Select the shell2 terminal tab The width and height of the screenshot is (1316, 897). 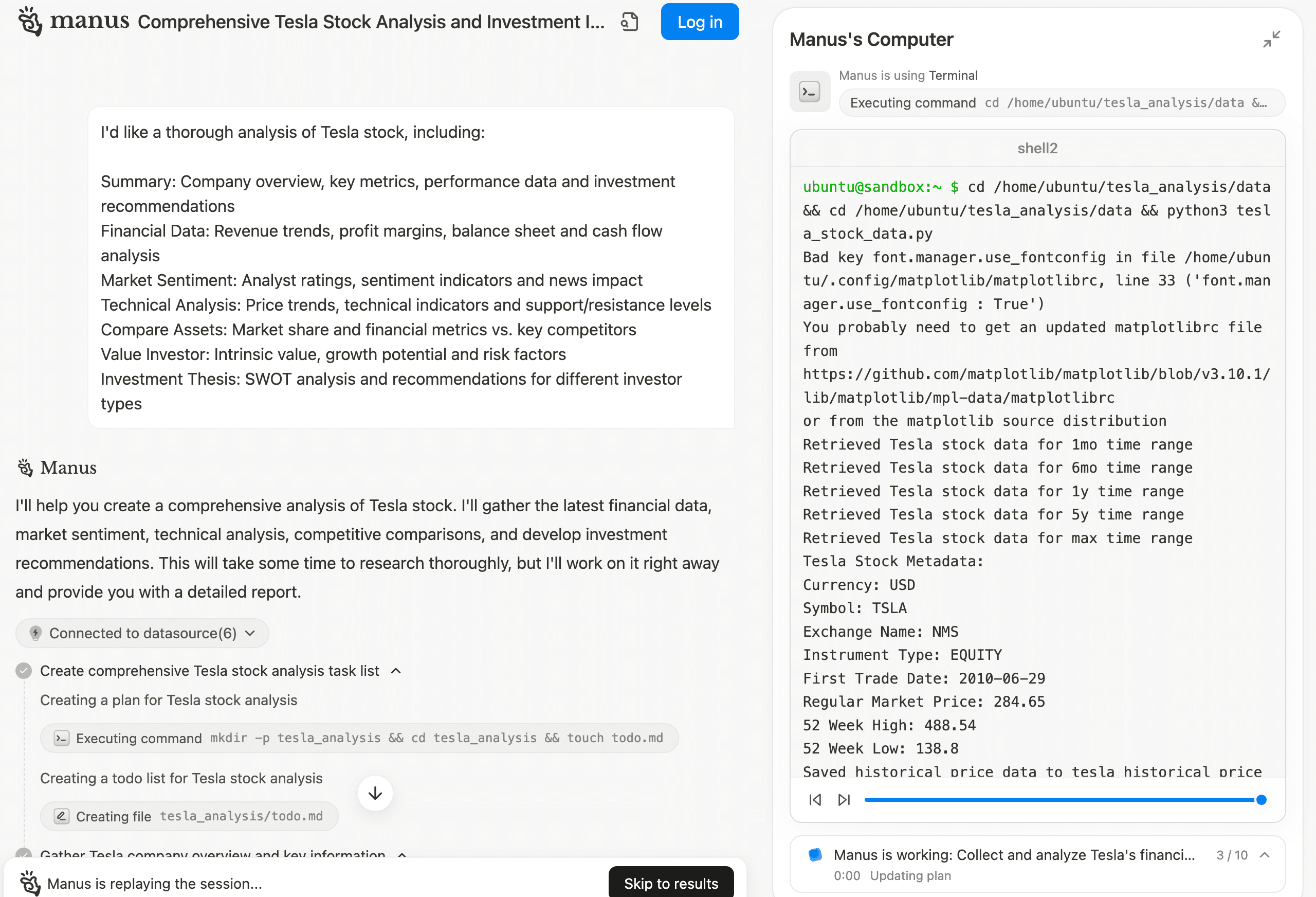[1037, 149]
